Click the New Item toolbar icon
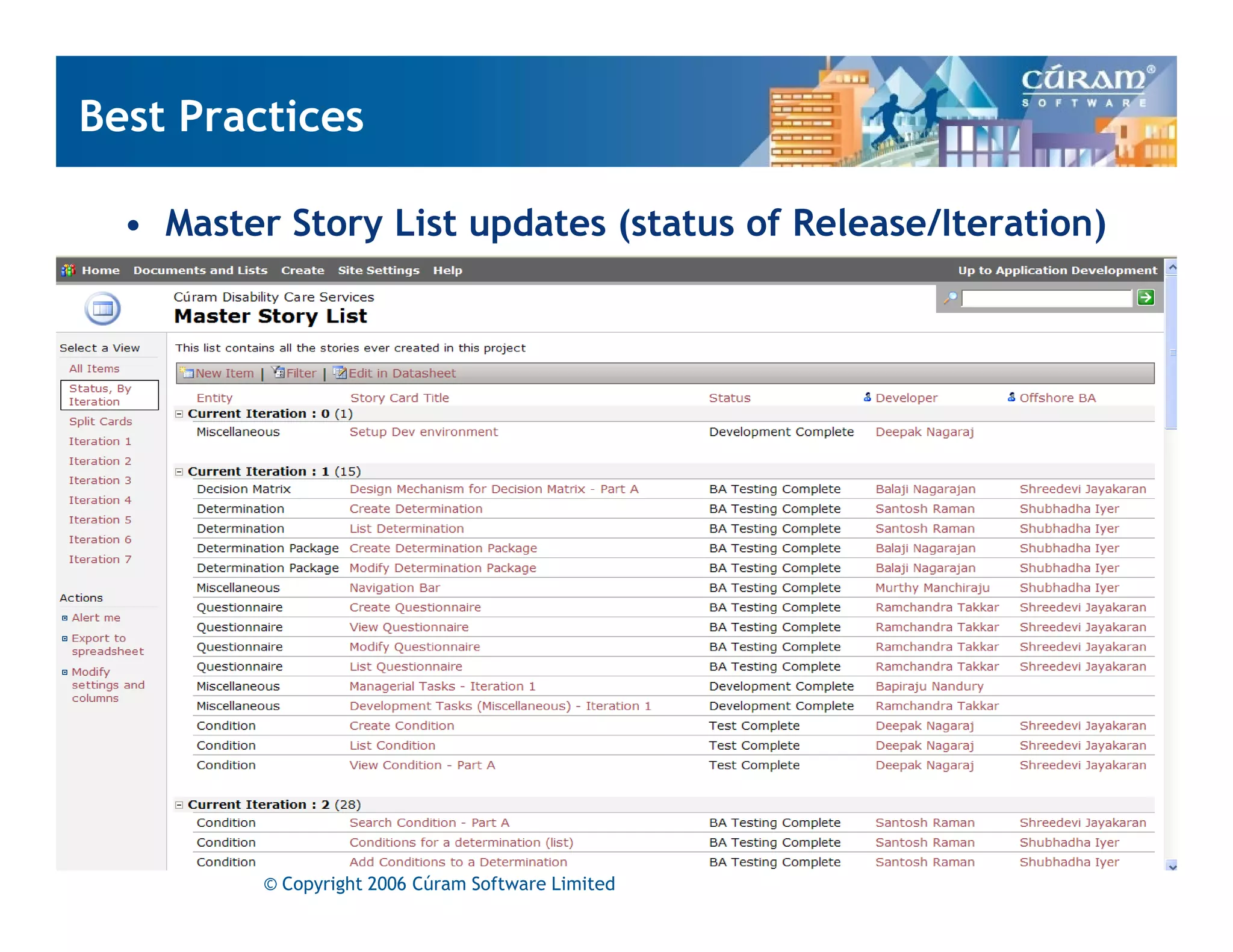The height and width of the screenshot is (952, 1233). (x=187, y=373)
